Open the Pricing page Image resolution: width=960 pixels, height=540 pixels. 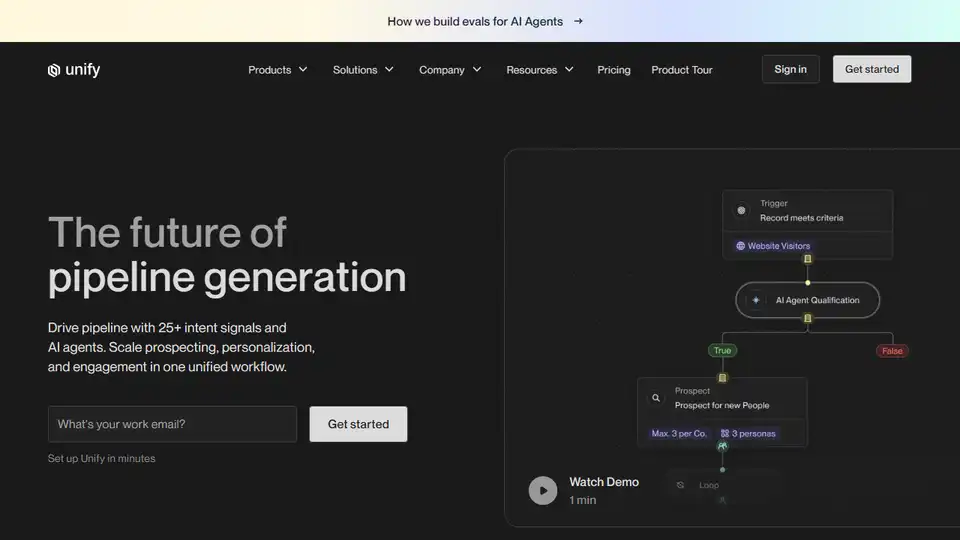coord(614,70)
